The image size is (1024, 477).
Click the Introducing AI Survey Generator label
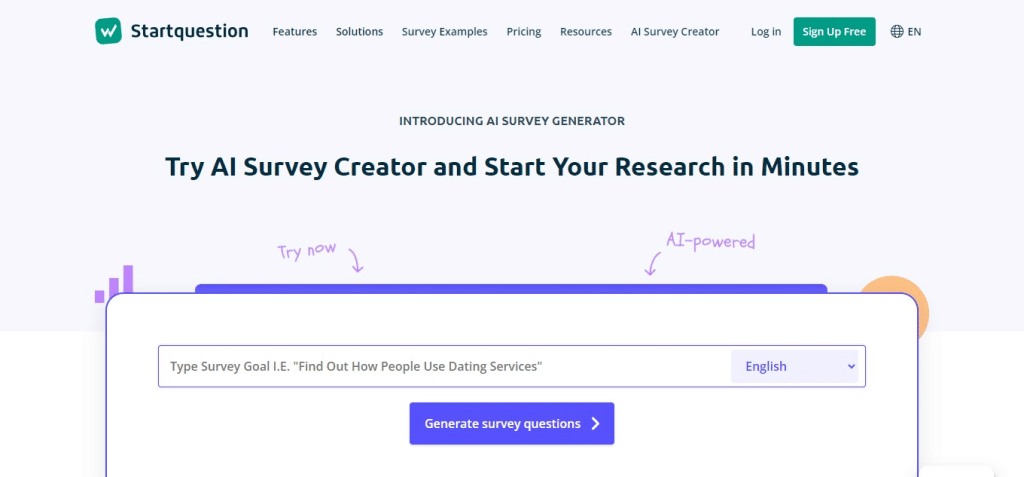(512, 121)
